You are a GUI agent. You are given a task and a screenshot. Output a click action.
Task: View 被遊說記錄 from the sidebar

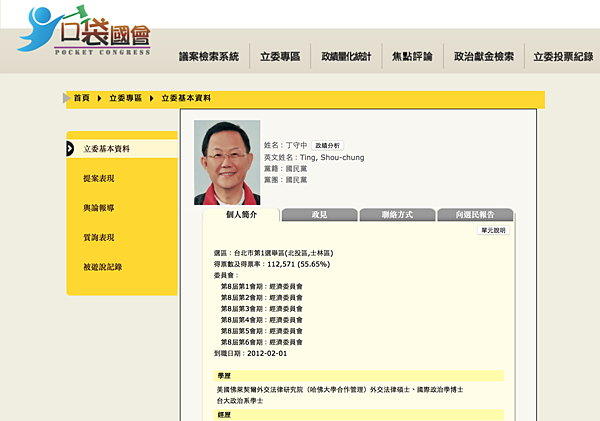pyautogui.click(x=103, y=267)
